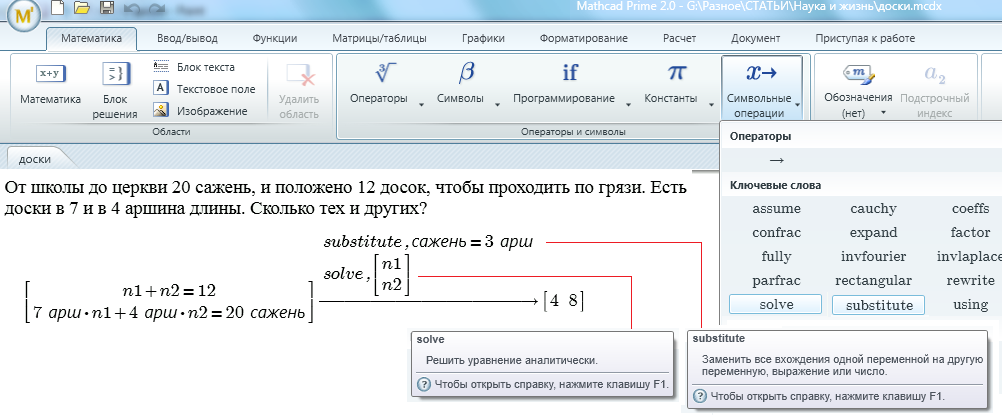The height and width of the screenshot is (415, 1002).
Task: Insert the solve keyword
Action: (x=776, y=305)
